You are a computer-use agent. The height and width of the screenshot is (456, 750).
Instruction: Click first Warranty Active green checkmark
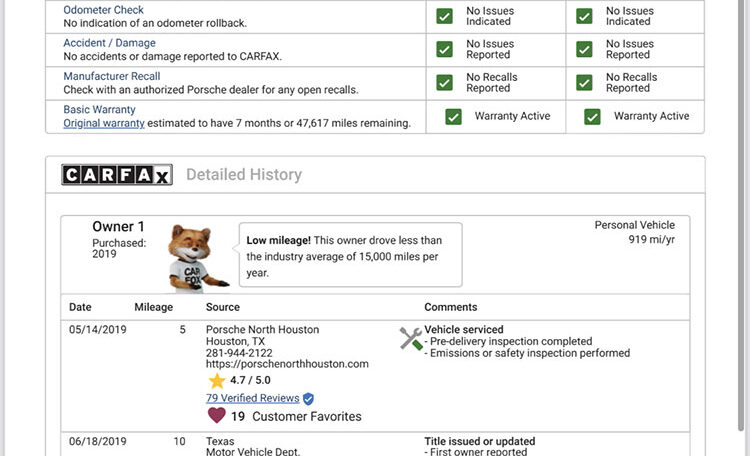[x=454, y=116]
